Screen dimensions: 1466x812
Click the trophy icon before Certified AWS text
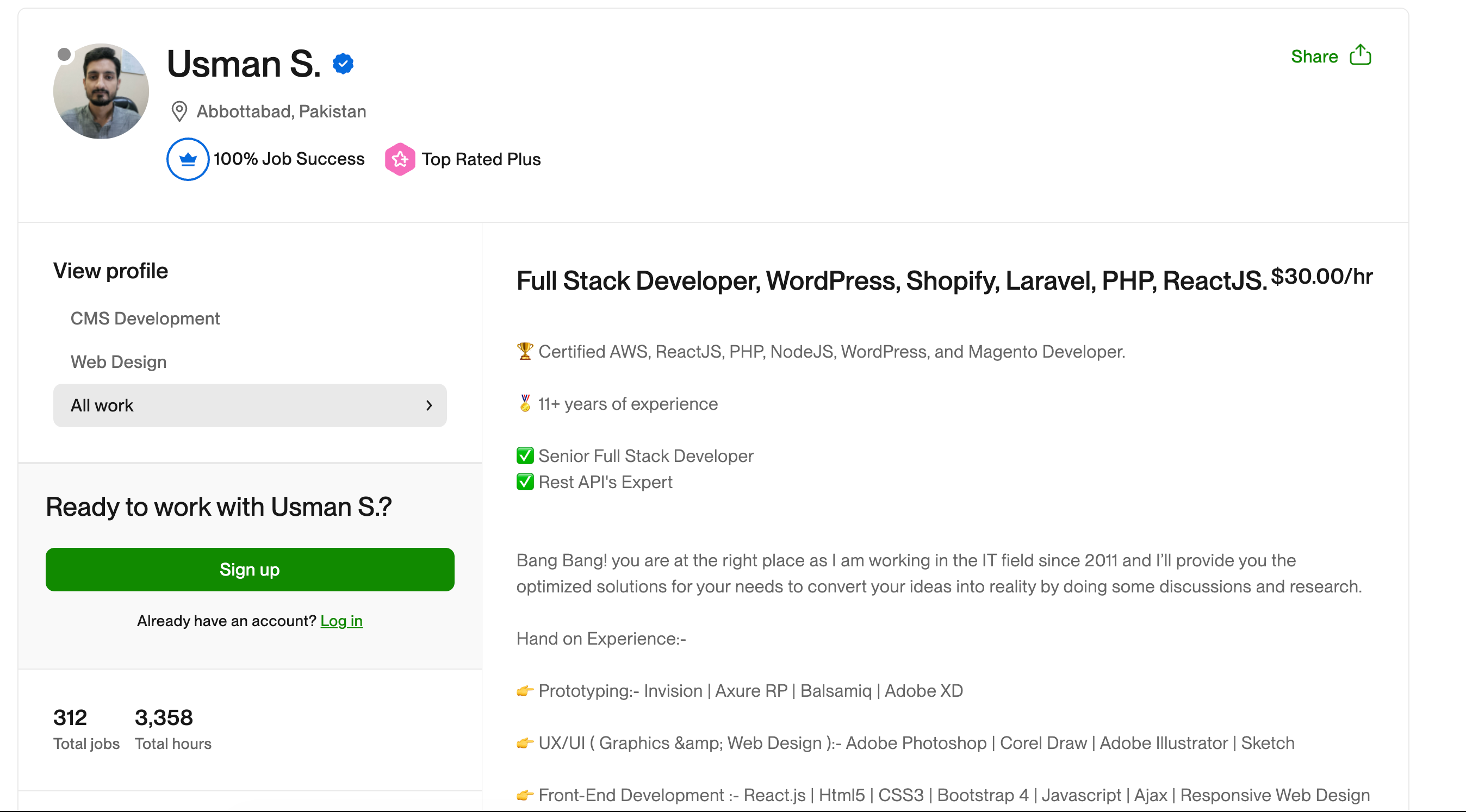tap(525, 351)
